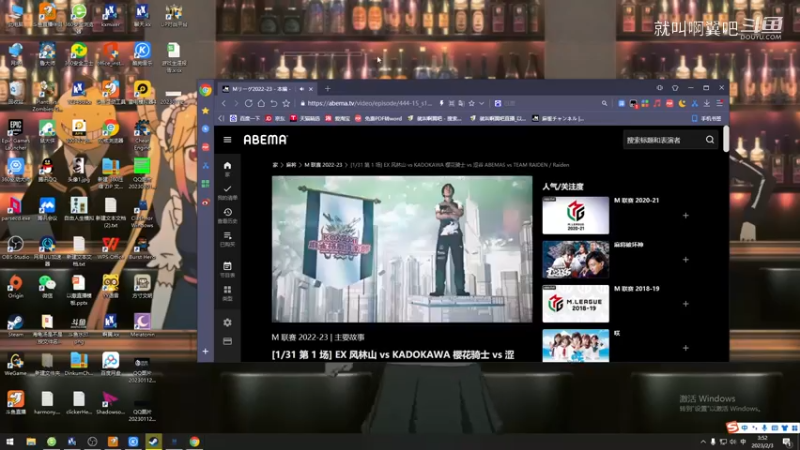Image resolution: width=800 pixels, height=450 pixels.
Task: Click the browser toolbar search magnifier
Action: 605,103
